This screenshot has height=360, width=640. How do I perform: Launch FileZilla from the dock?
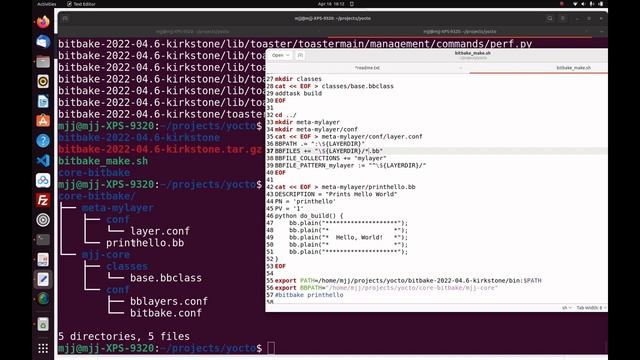pyautogui.click(x=43, y=200)
